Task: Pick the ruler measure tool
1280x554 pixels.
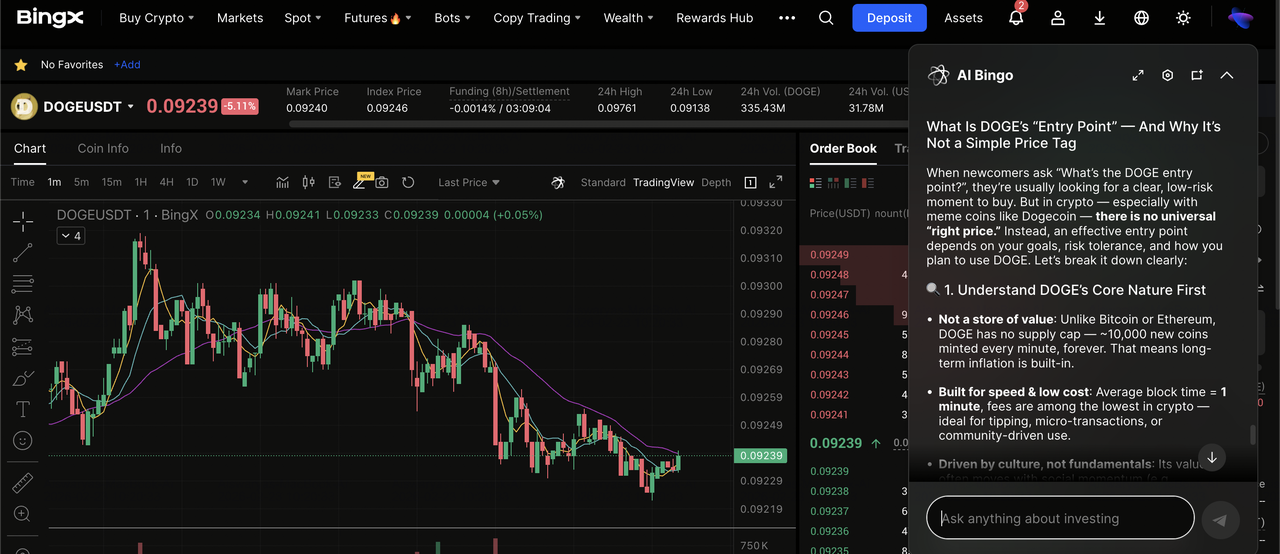Action: (22, 483)
